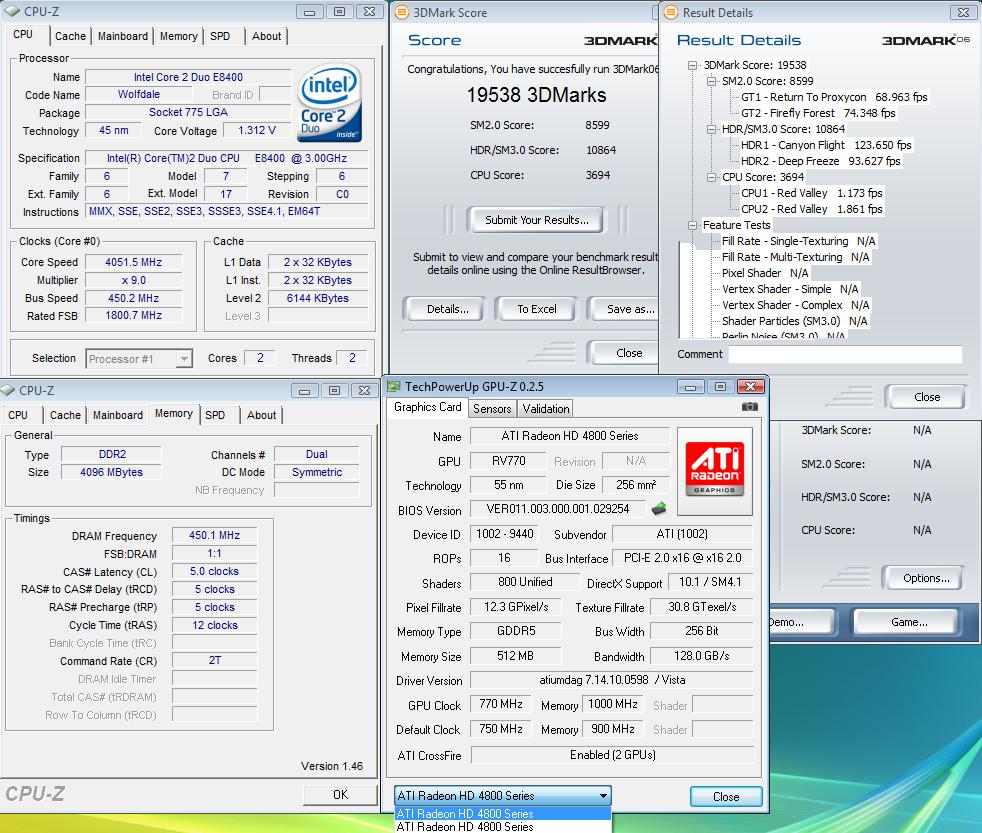This screenshot has height=833, width=982.
Task: Click CPU1 - Red Valley result row
Action: 812,194
